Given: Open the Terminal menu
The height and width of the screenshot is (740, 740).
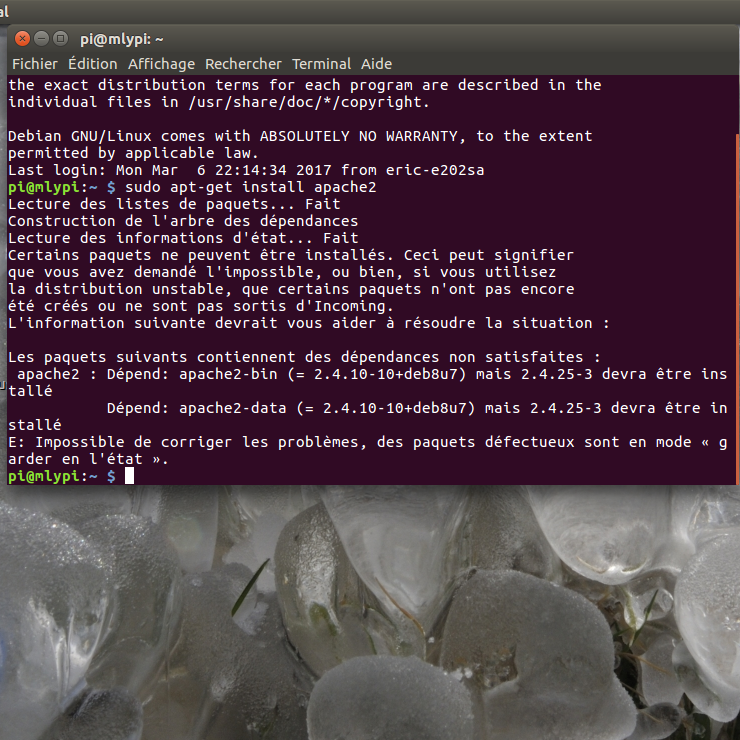Looking at the screenshot, I should point(321,64).
